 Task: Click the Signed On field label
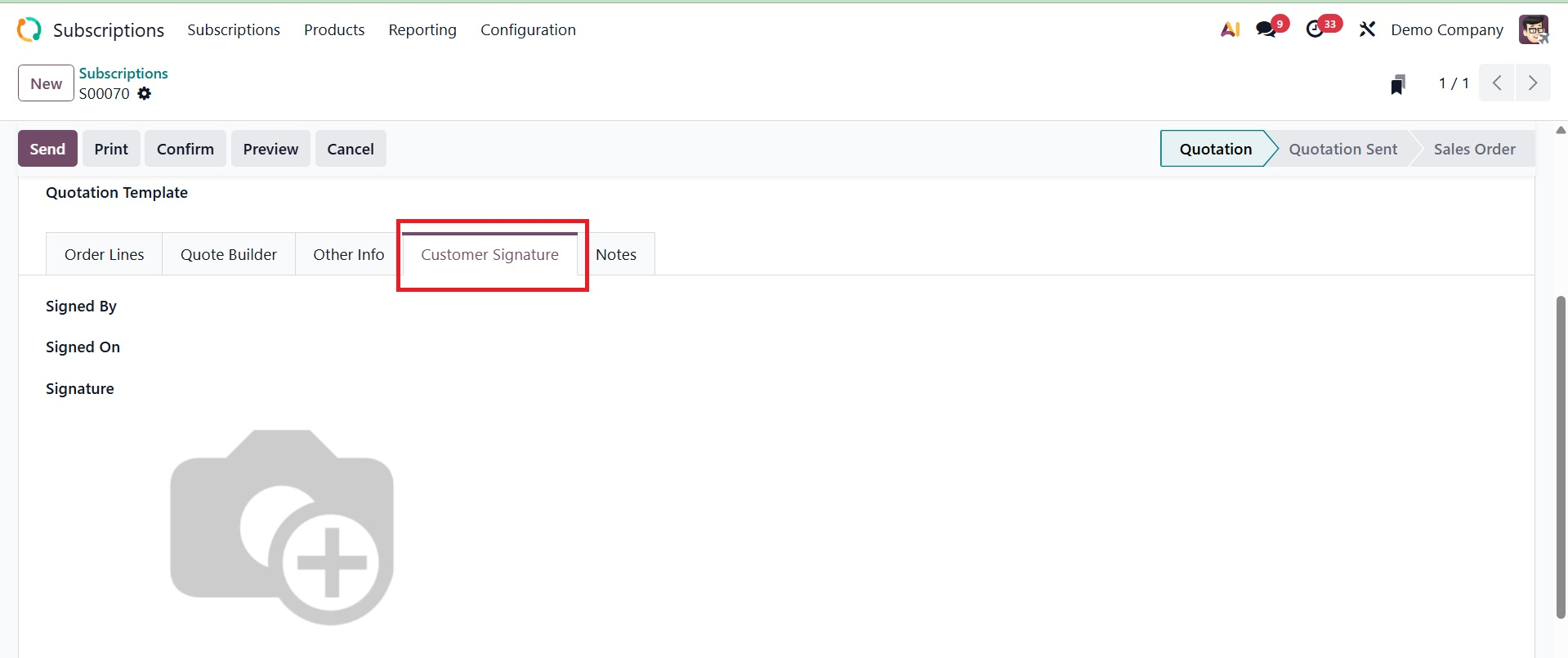pos(83,347)
